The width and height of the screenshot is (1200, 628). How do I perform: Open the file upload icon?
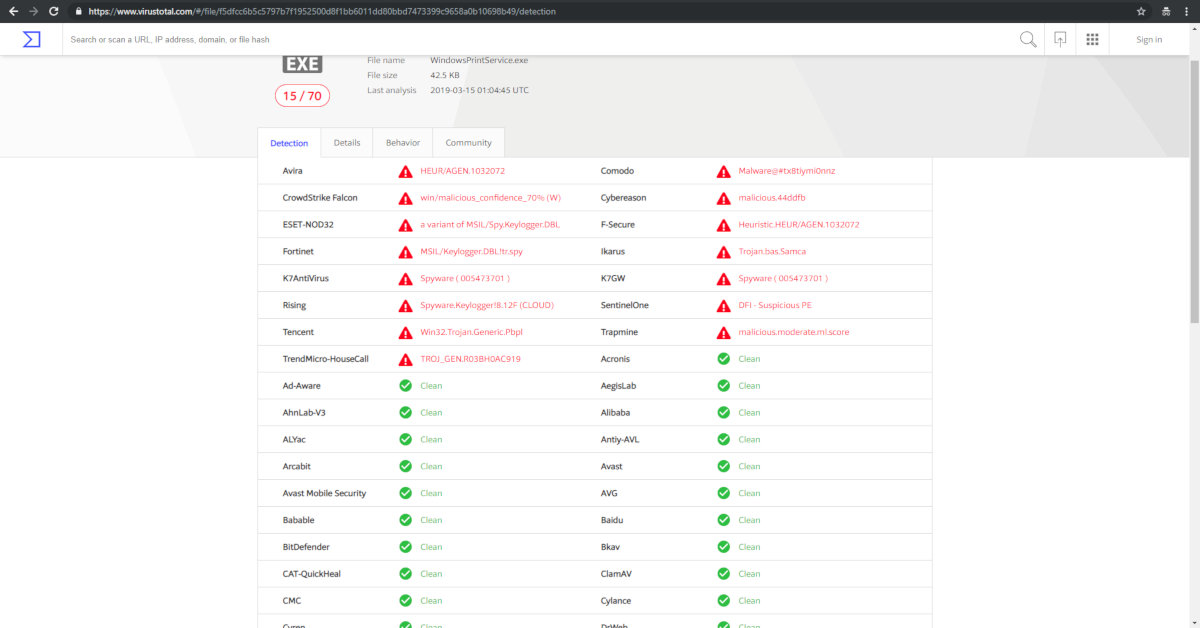[x=1060, y=39]
